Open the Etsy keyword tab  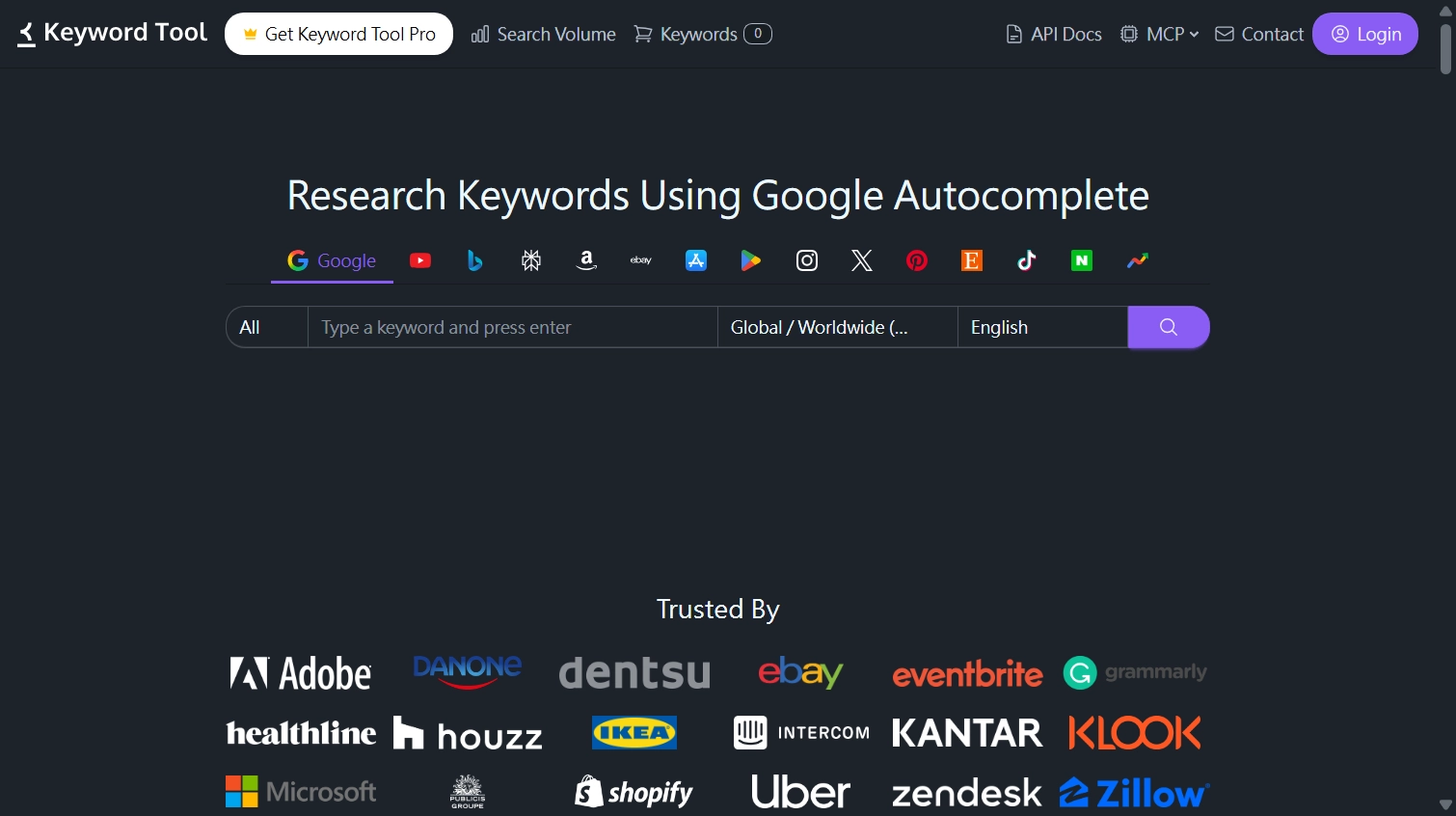(x=972, y=260)
